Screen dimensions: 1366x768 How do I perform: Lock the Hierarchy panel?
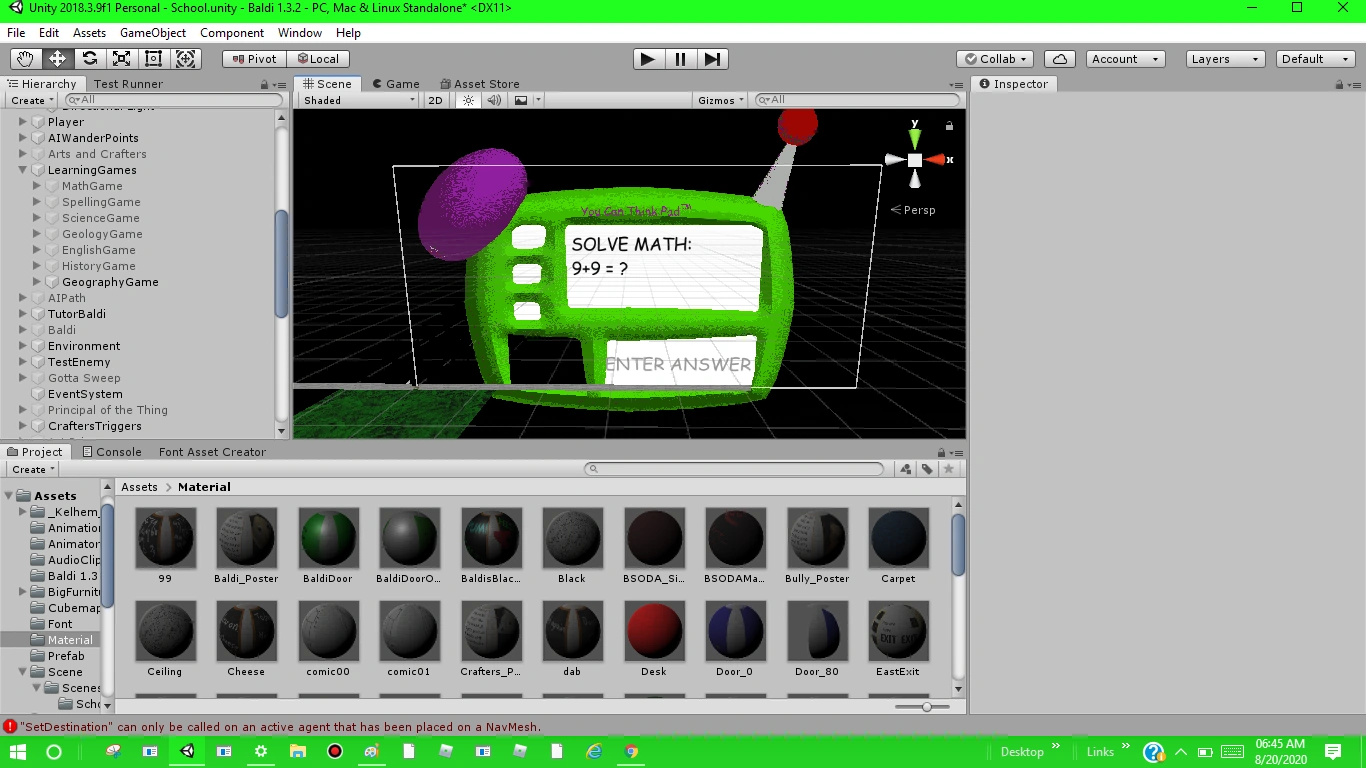(265, 85)
